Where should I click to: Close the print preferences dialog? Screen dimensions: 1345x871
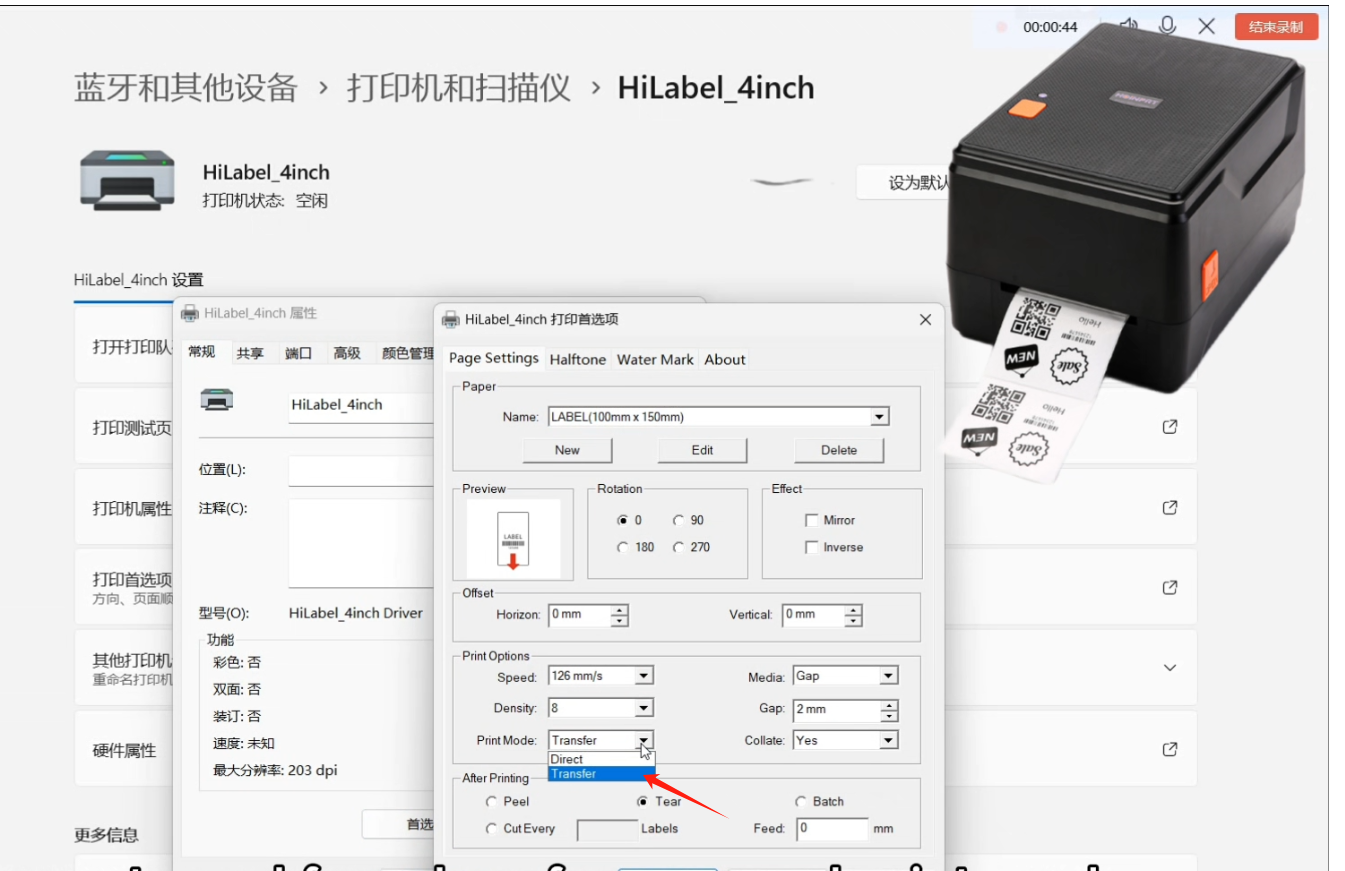(925, 320)
